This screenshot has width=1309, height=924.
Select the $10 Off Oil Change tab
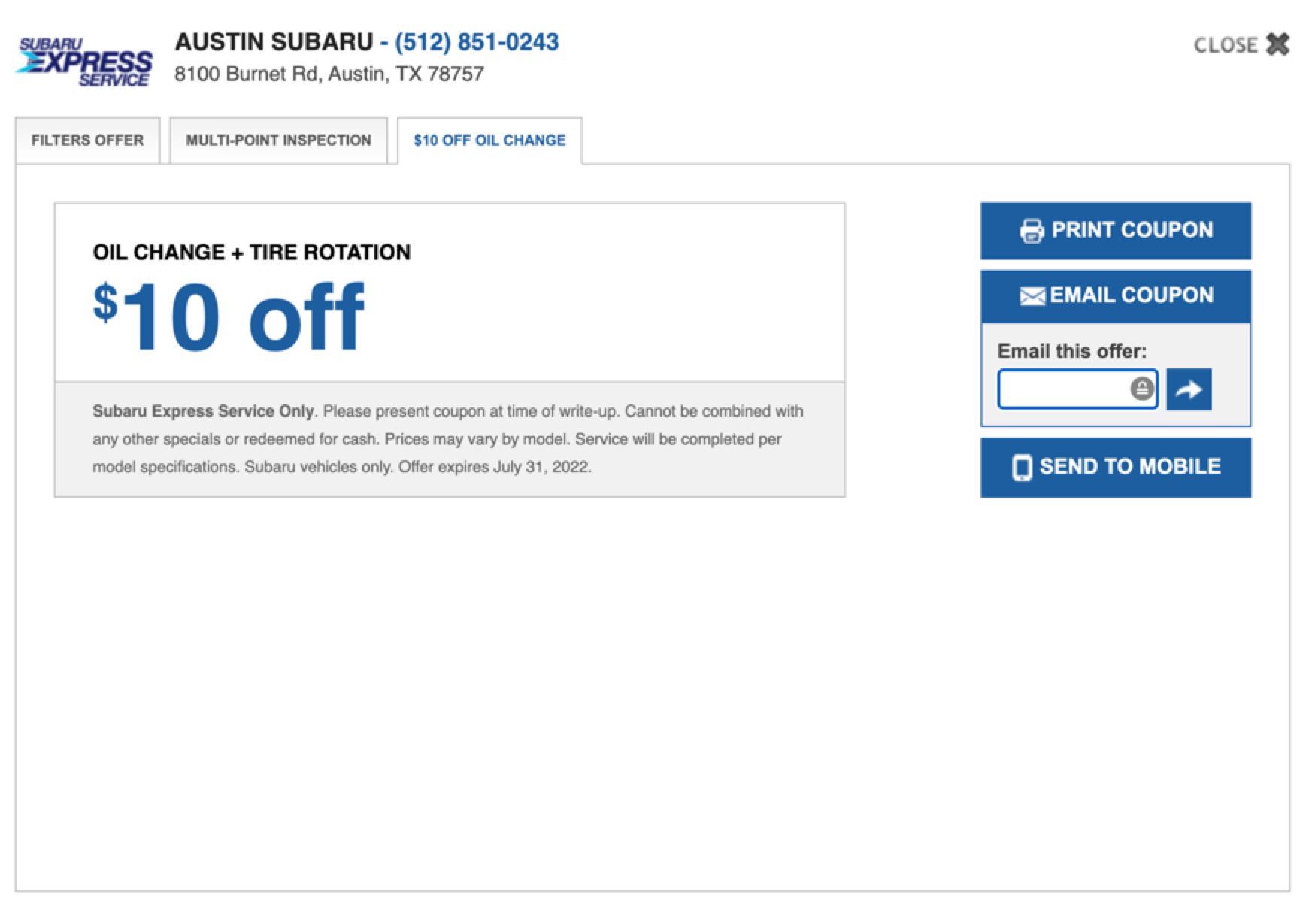489,141
